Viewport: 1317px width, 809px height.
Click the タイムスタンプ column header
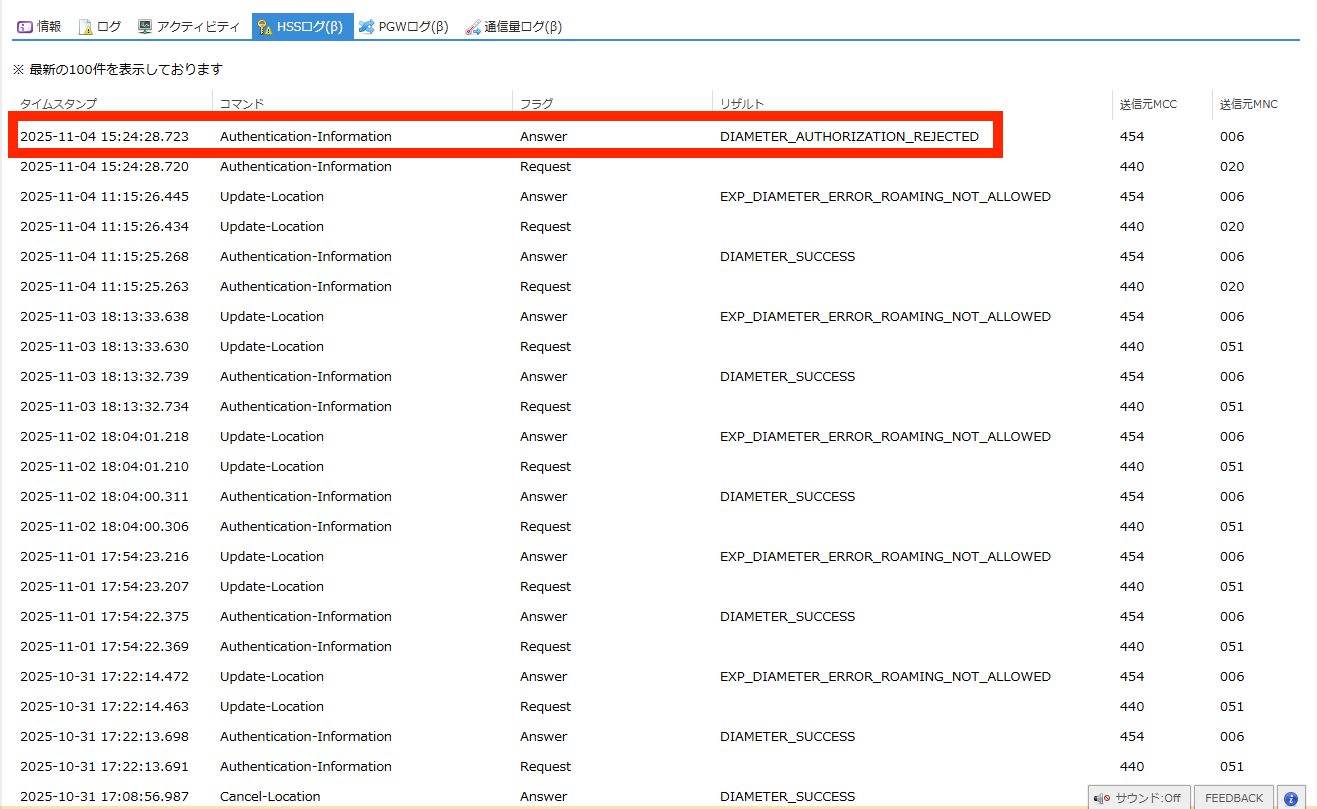[58, 104]
